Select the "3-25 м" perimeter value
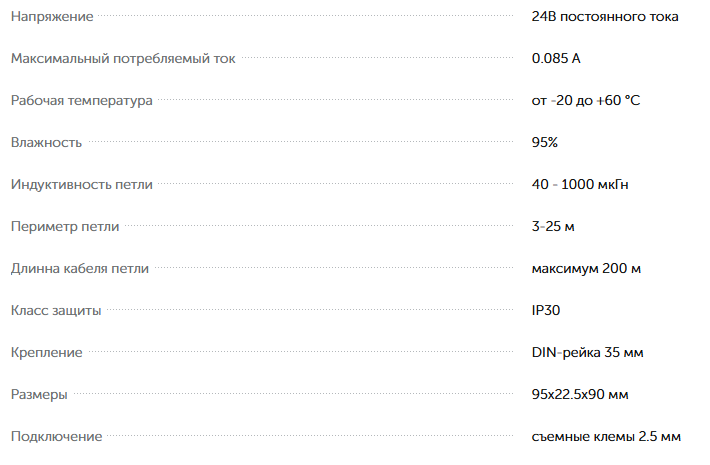The height and width of the screenshot is (465, 710). [x=553, y=227]
